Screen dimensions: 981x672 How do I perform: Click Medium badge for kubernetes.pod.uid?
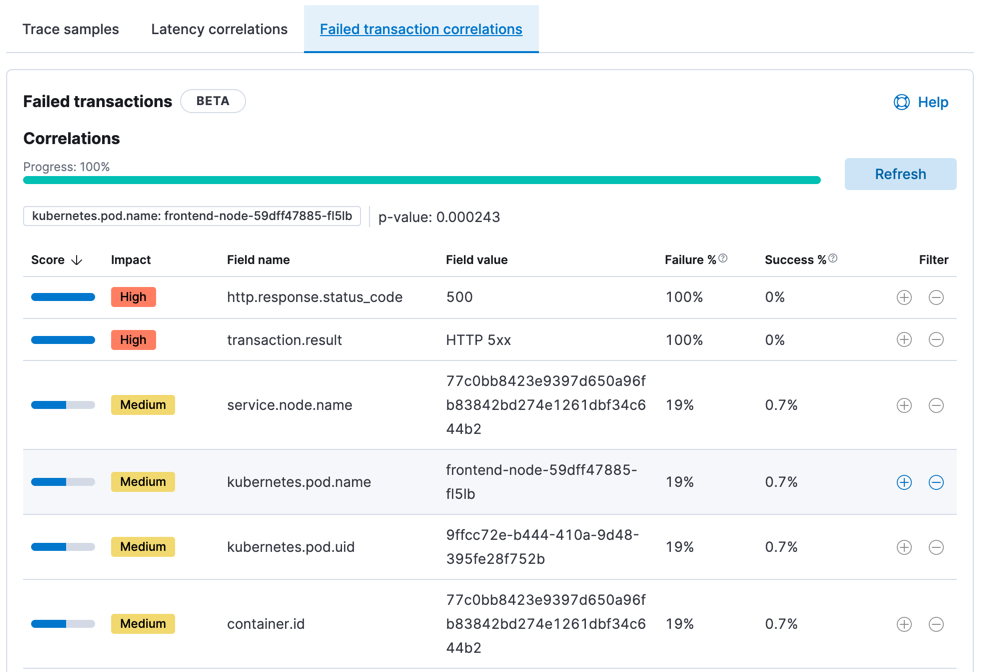click(x=143, y=547)
